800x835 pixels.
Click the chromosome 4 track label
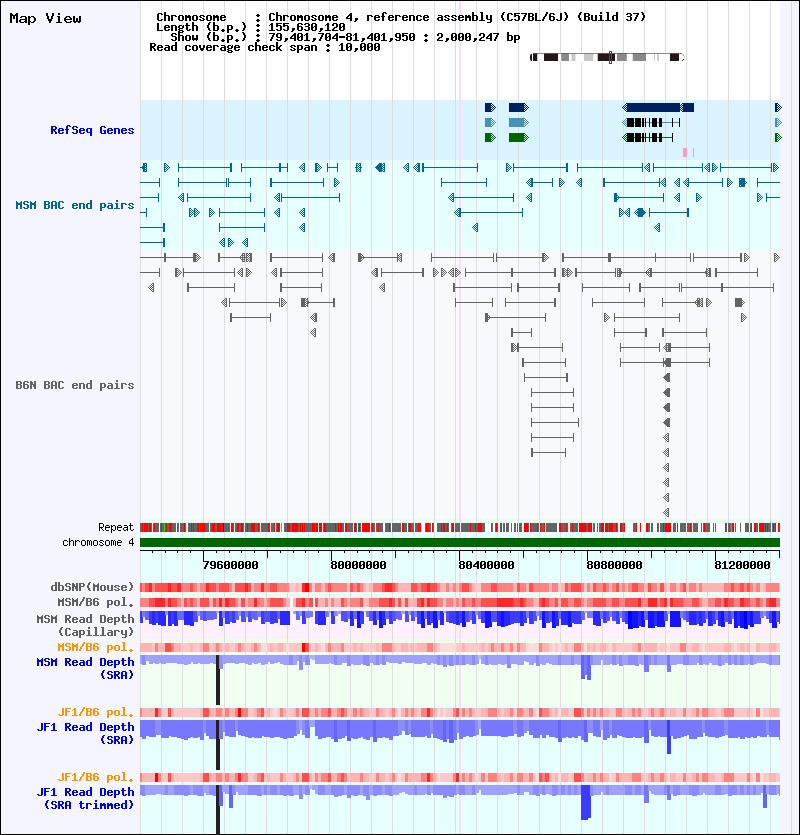pyautogui.click(x=98, y=543)
